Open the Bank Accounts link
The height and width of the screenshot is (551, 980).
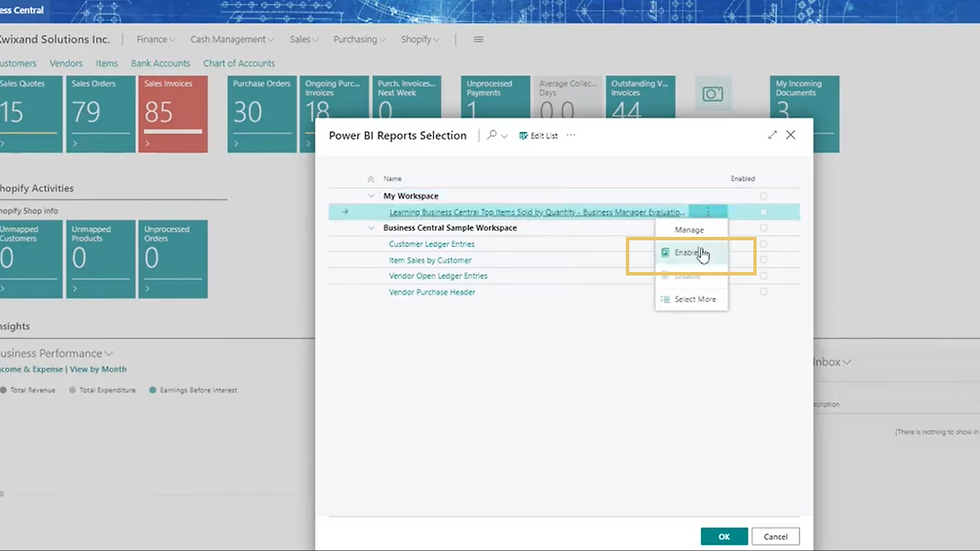[161, 63]
